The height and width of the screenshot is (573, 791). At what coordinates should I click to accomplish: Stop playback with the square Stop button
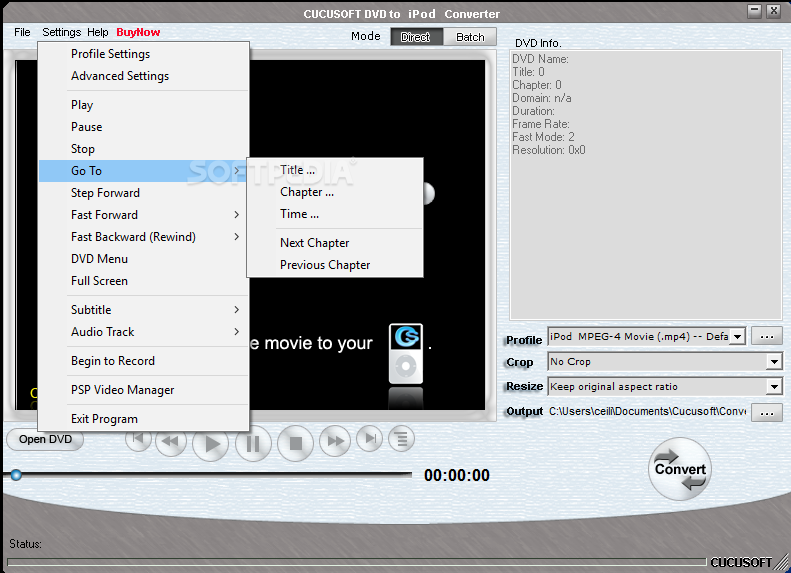(x=295, y=442)
